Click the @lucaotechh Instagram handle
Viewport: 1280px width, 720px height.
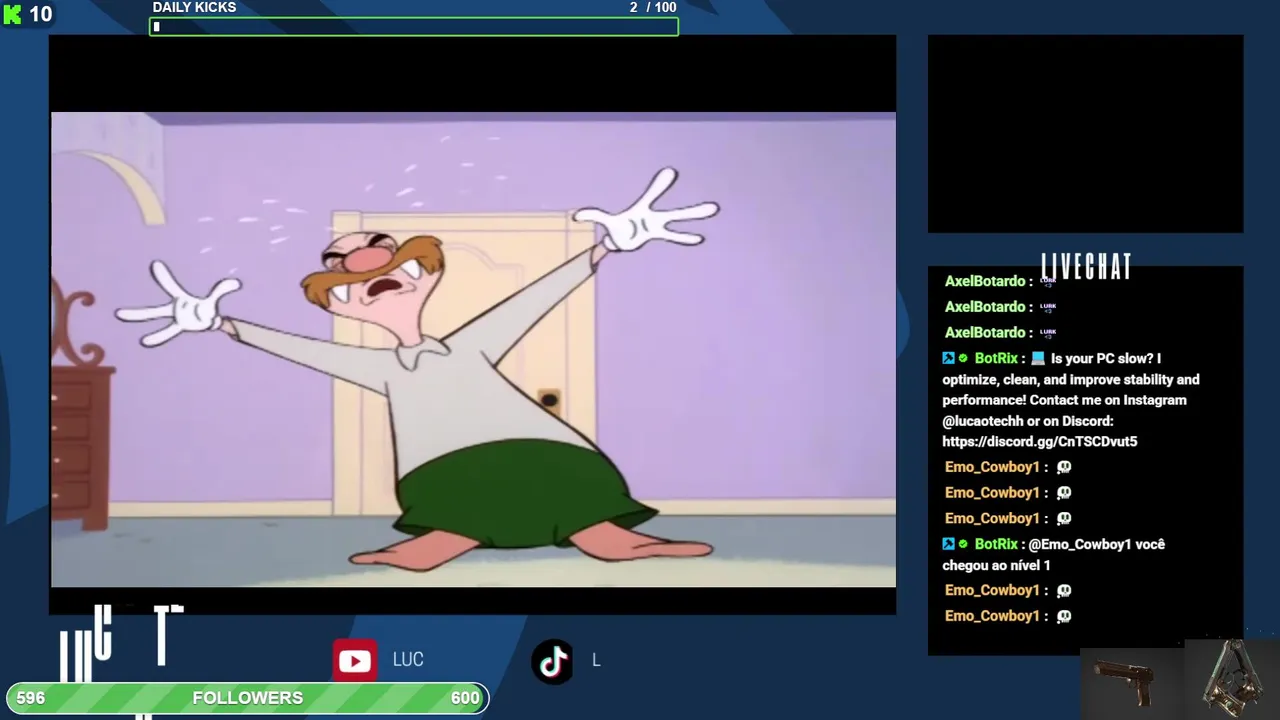pyautogui.click(x=982, y=421)
